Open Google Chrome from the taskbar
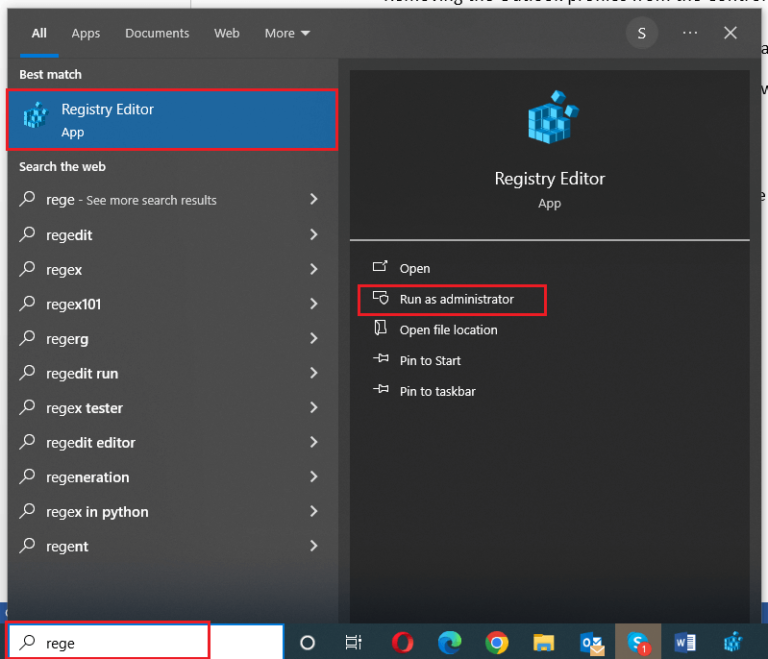Image resolution: width=768 pixels, height=659 pixels. click(496, 642)
